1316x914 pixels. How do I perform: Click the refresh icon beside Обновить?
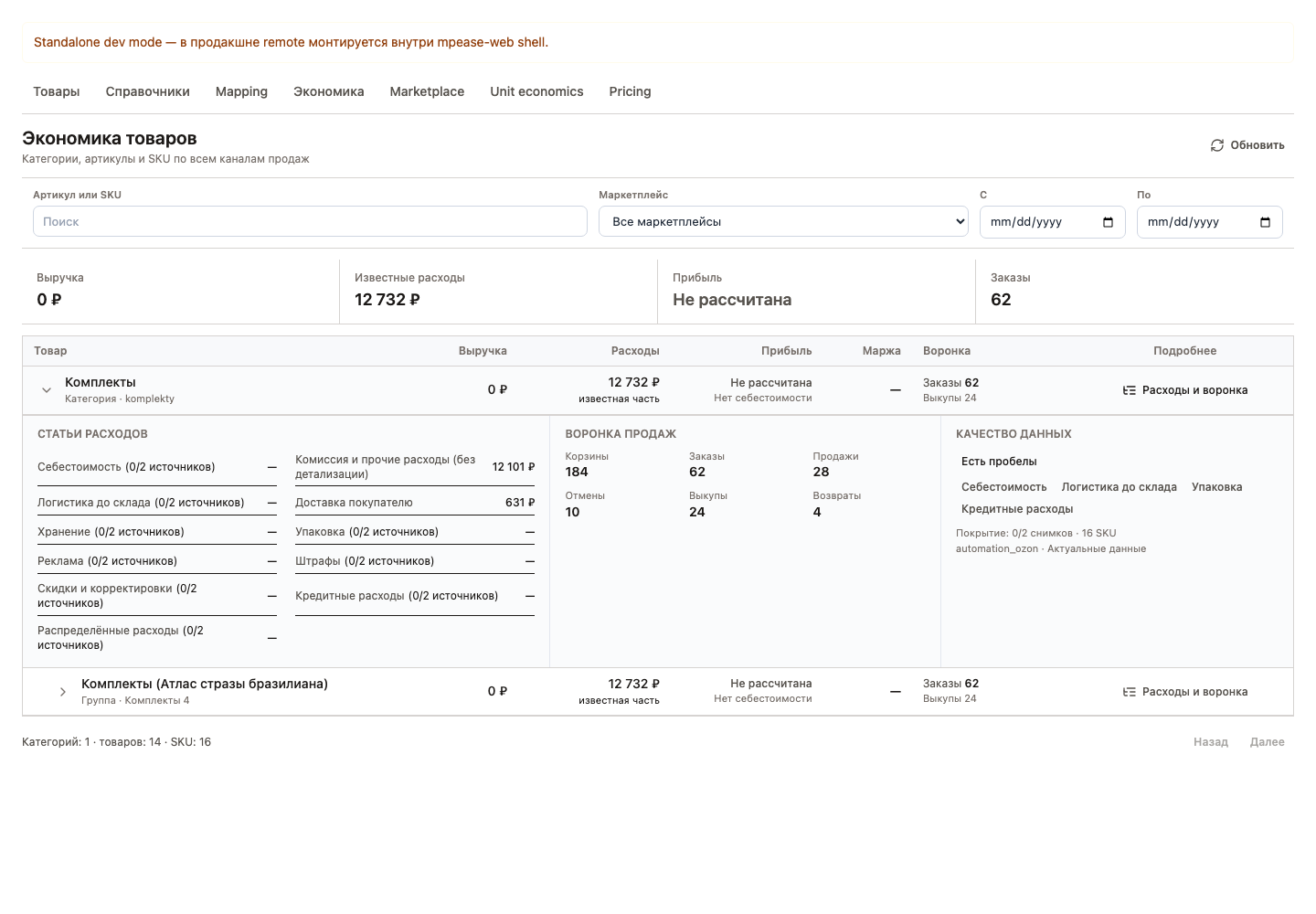(x=1217, y=145)
